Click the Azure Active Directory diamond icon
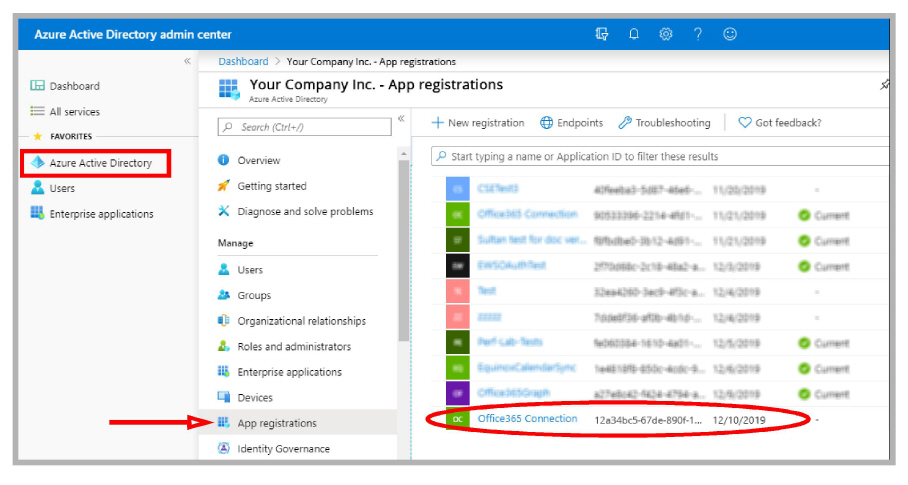This screenshot has width=908, height=485. click(x=38, y=163)
